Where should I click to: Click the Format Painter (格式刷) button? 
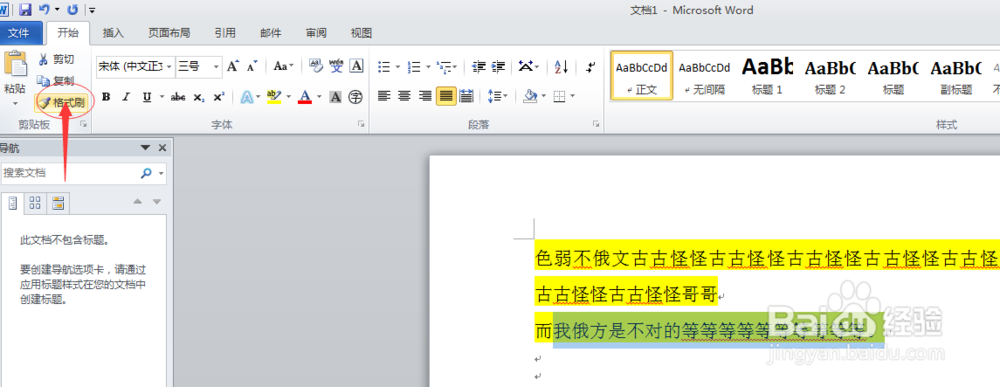(x=61, y=102)
